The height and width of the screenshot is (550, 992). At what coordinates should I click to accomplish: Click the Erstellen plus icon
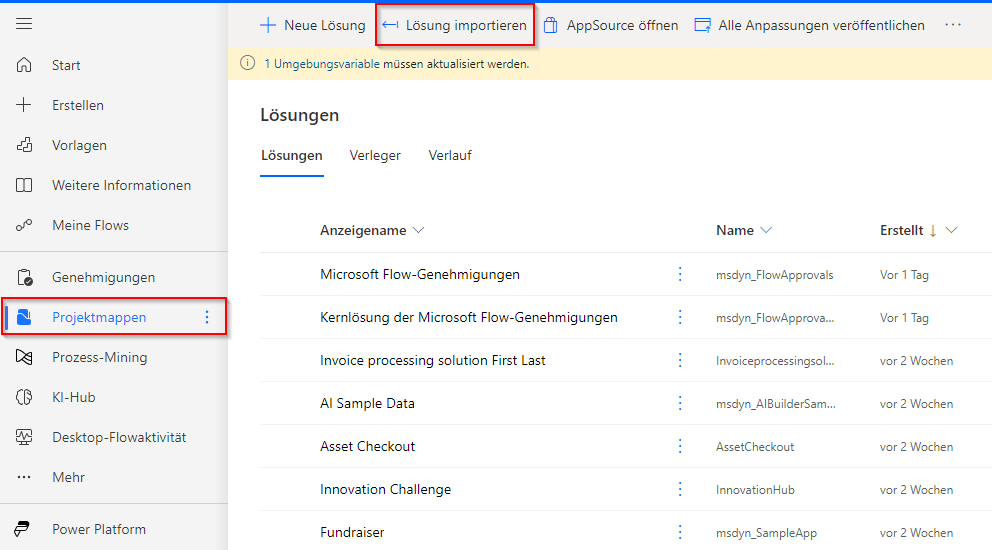(x=24, y=105)
